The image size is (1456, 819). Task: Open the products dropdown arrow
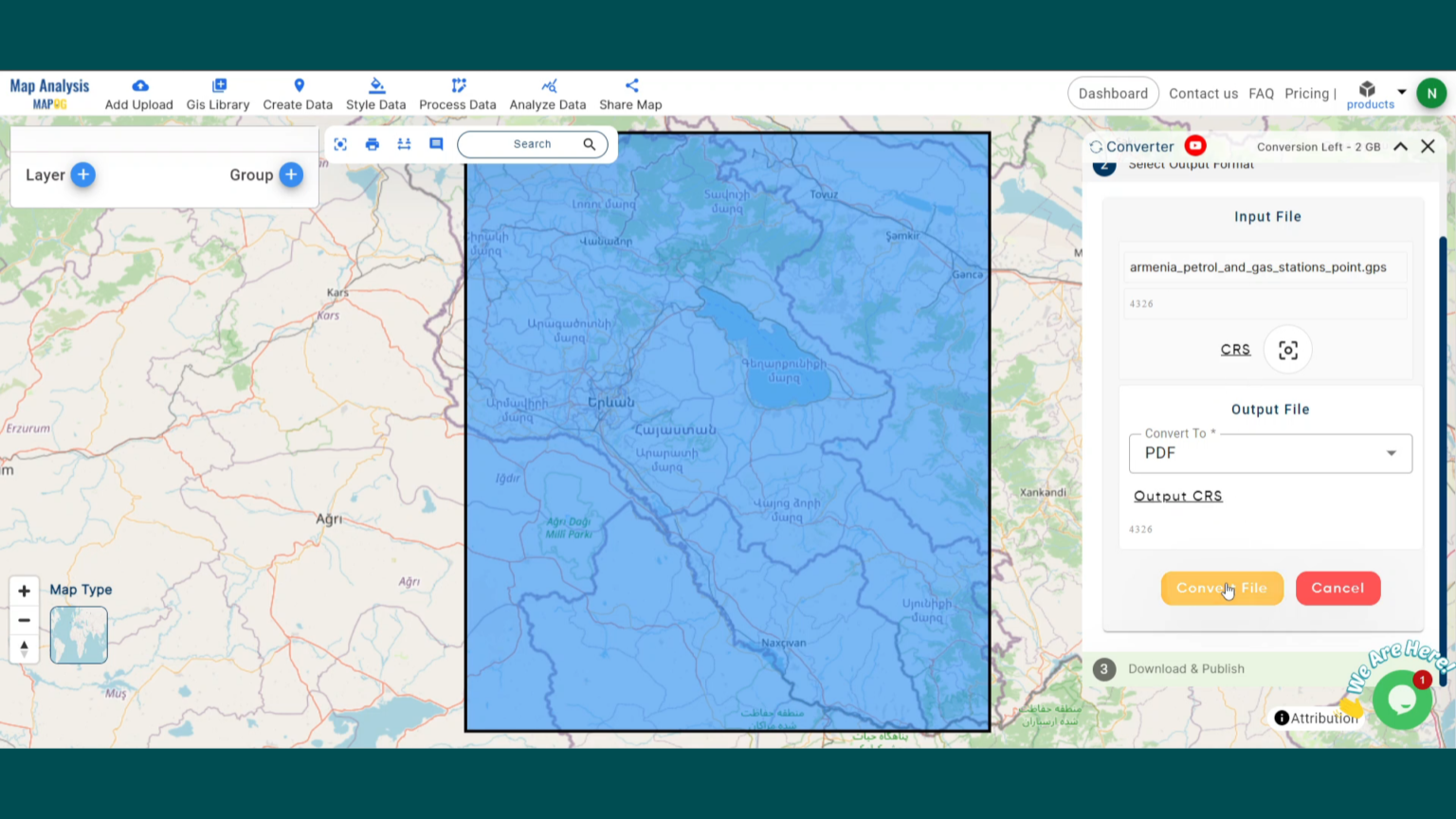point(1401,91)
